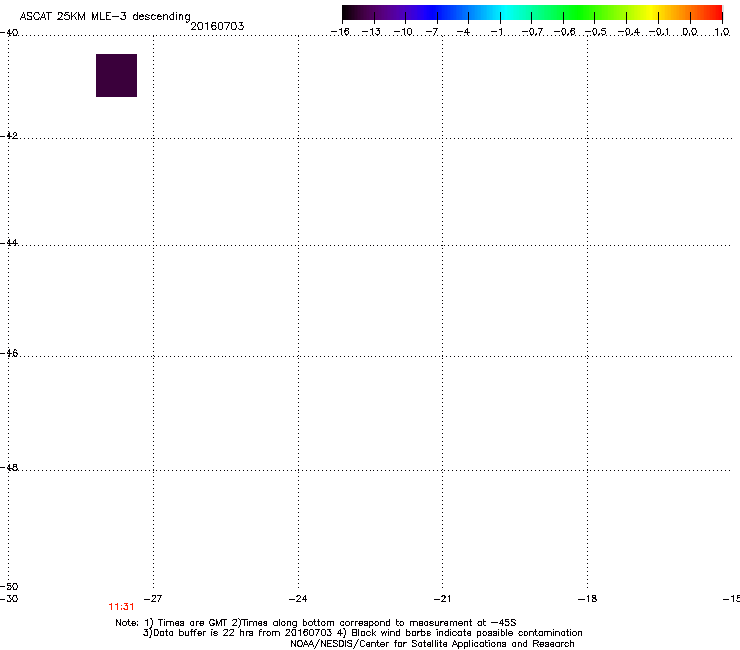The width and height of the screenshot is (740, 650).
Task: Click the note line starting 'Times are GMT'
Action: coord(316,623)
